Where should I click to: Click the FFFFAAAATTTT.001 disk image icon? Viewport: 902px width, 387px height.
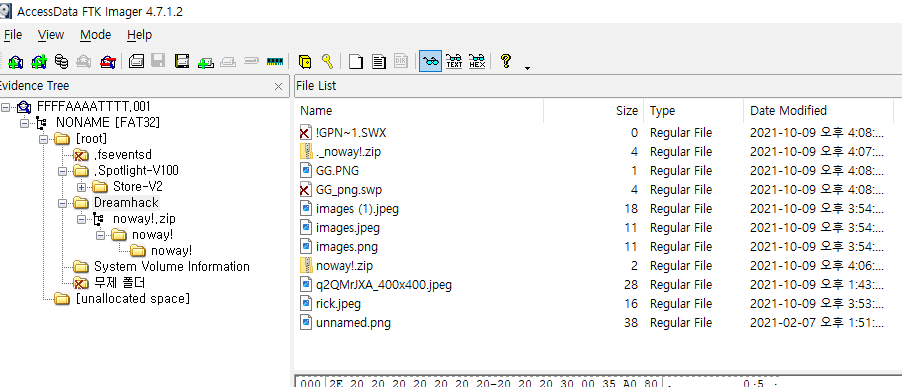point(24,106)
